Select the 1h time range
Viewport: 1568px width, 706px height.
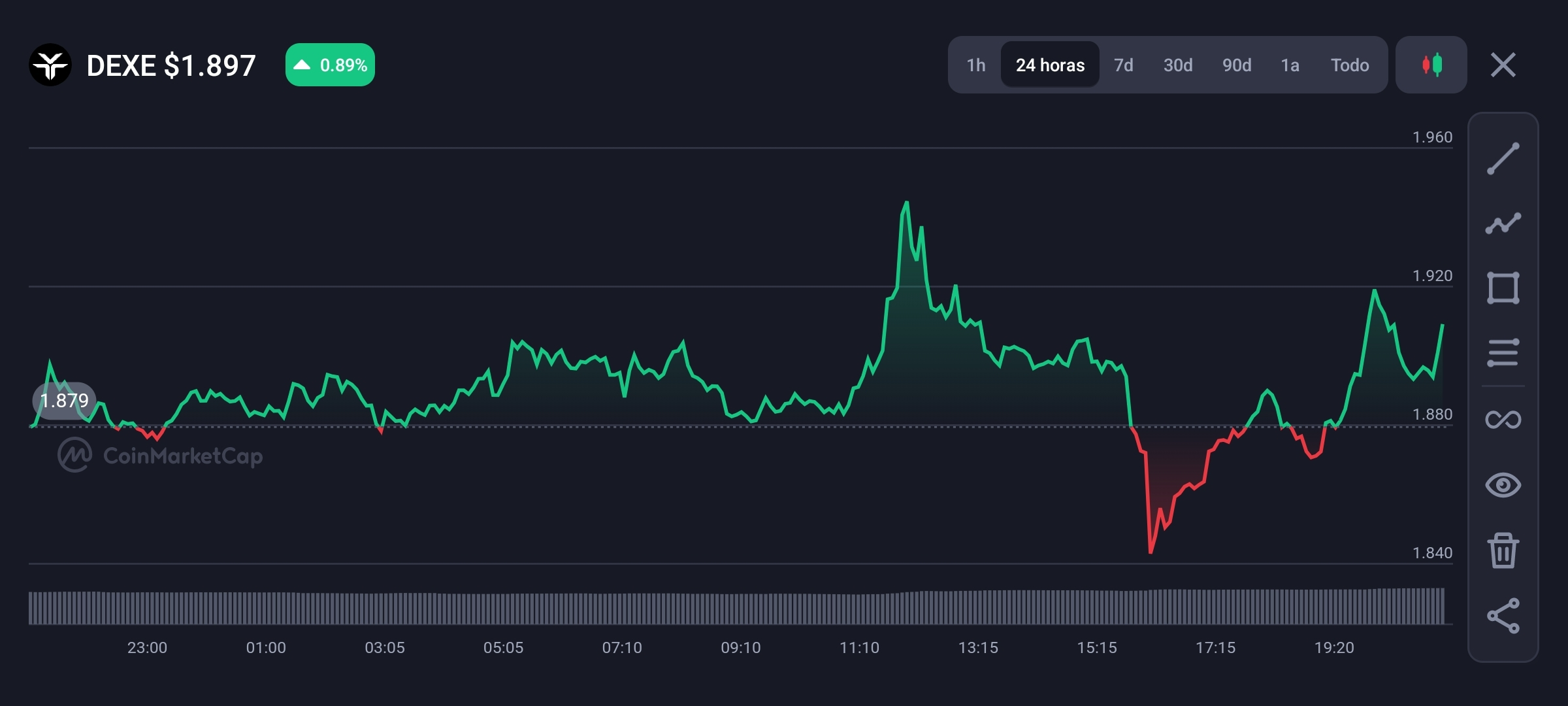975,65
